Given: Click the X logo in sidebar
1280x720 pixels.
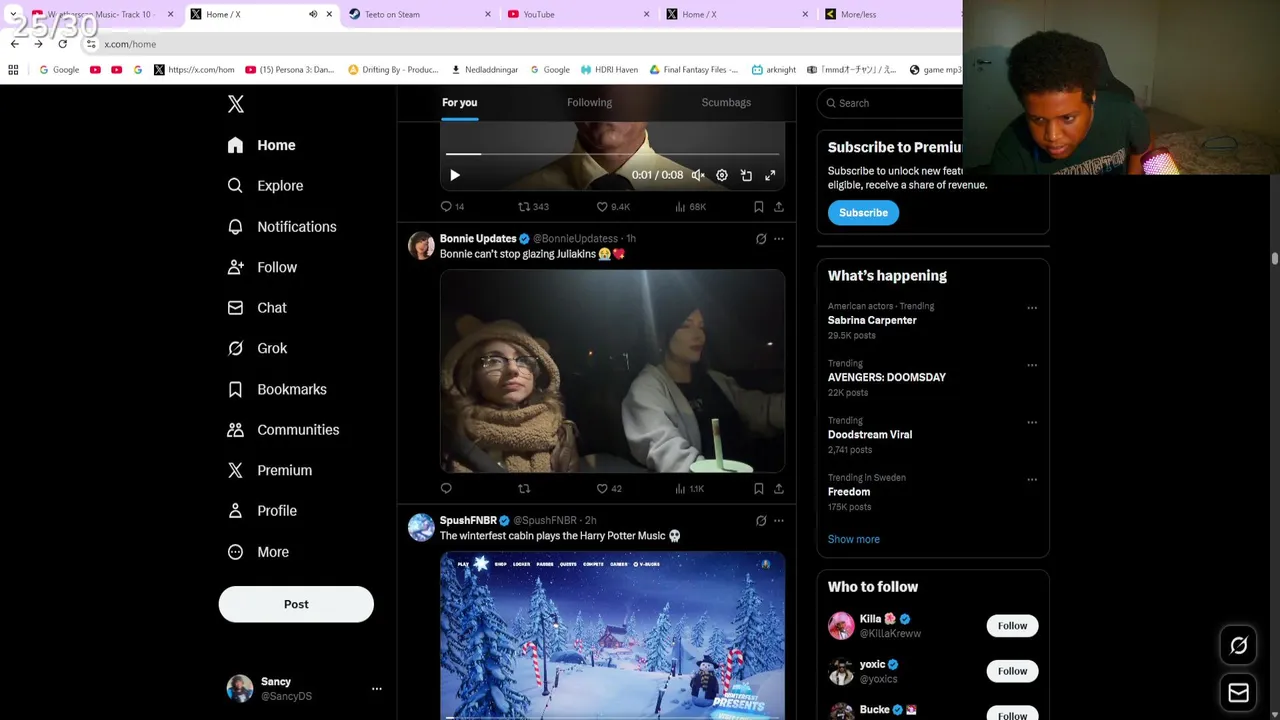Looking at the screenshot, I should (235, 104).
